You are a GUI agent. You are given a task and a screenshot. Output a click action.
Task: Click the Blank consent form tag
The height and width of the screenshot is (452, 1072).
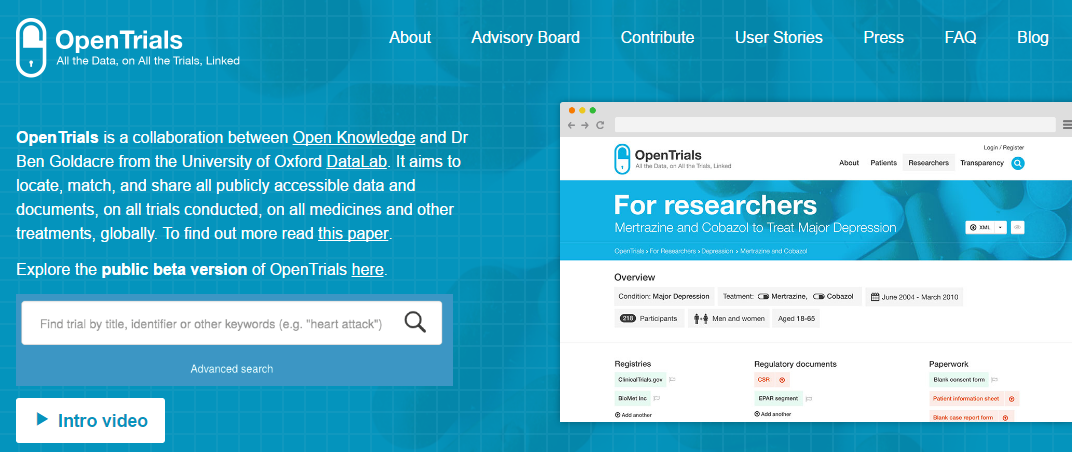point(959,380)
